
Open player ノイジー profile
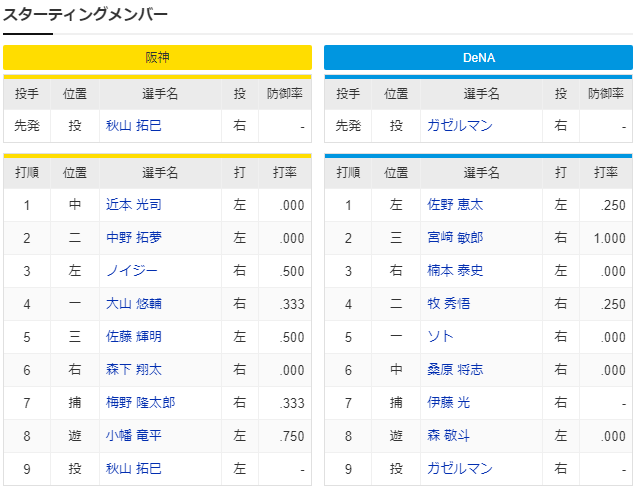131,270
